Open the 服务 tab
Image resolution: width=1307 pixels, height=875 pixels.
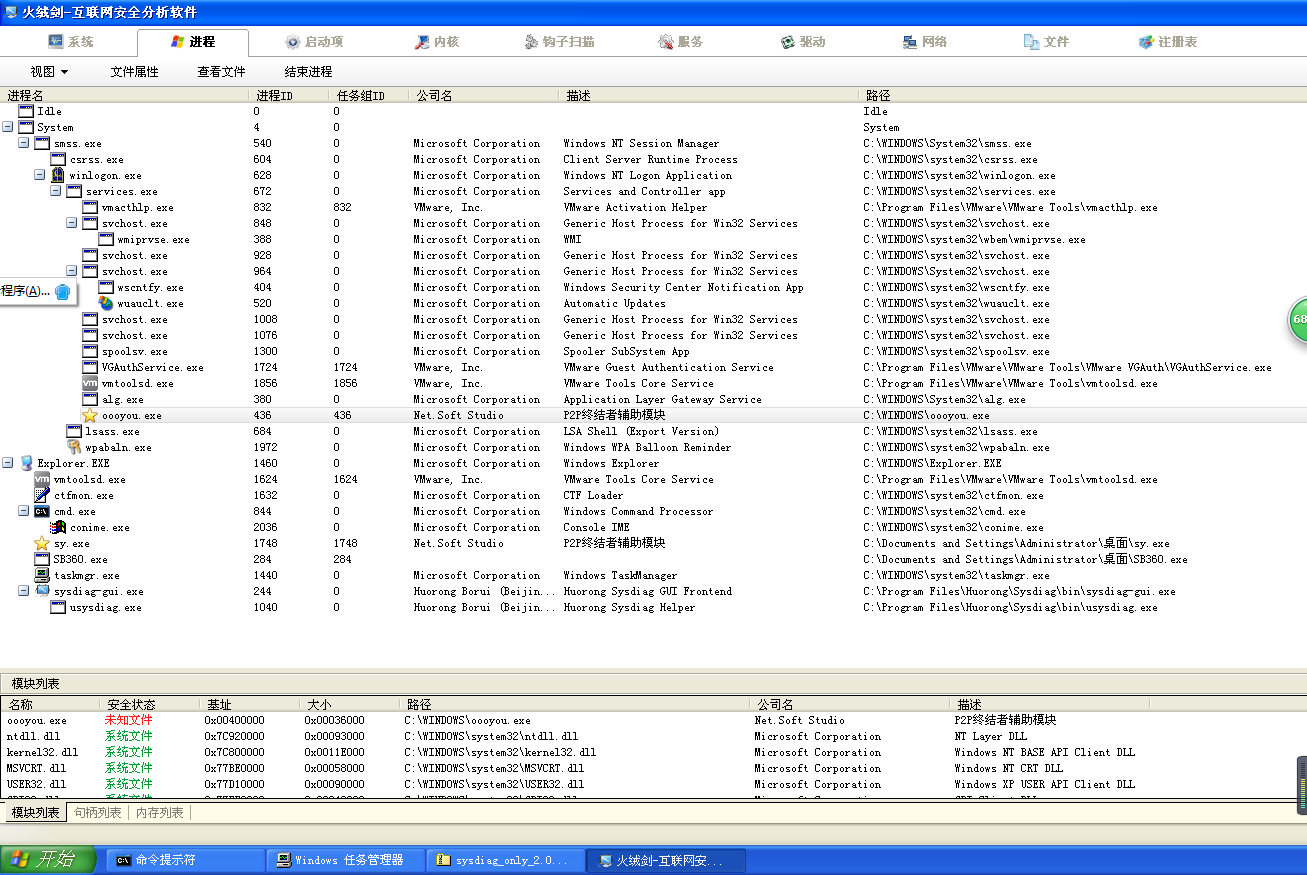681,42
